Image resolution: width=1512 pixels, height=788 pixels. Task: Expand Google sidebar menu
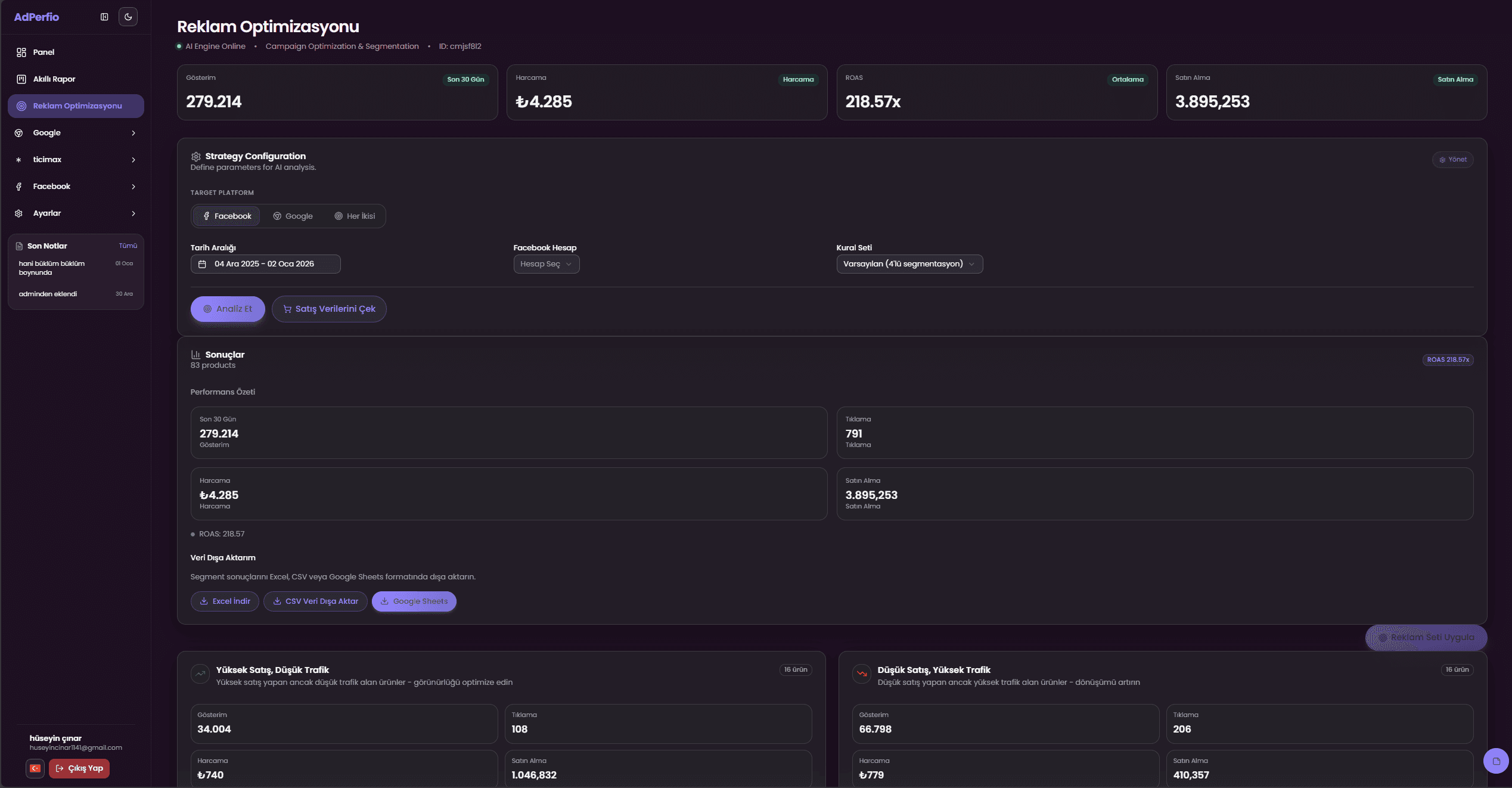[76, 133]
